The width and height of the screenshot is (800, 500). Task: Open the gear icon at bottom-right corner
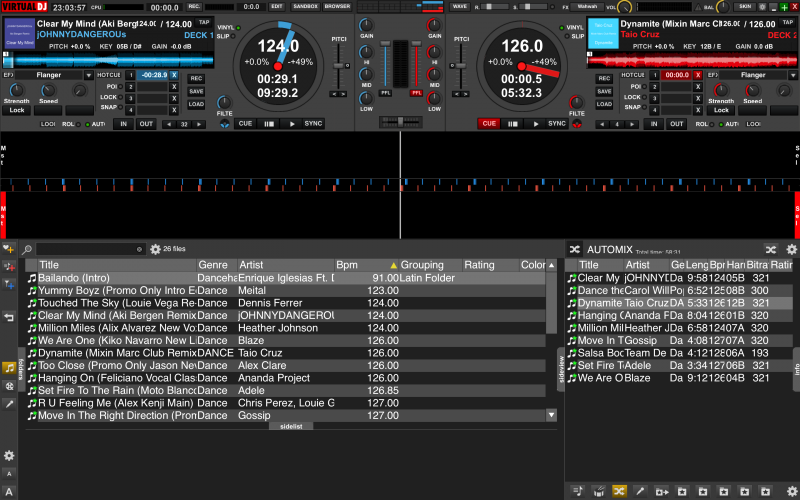coord(791,491)
